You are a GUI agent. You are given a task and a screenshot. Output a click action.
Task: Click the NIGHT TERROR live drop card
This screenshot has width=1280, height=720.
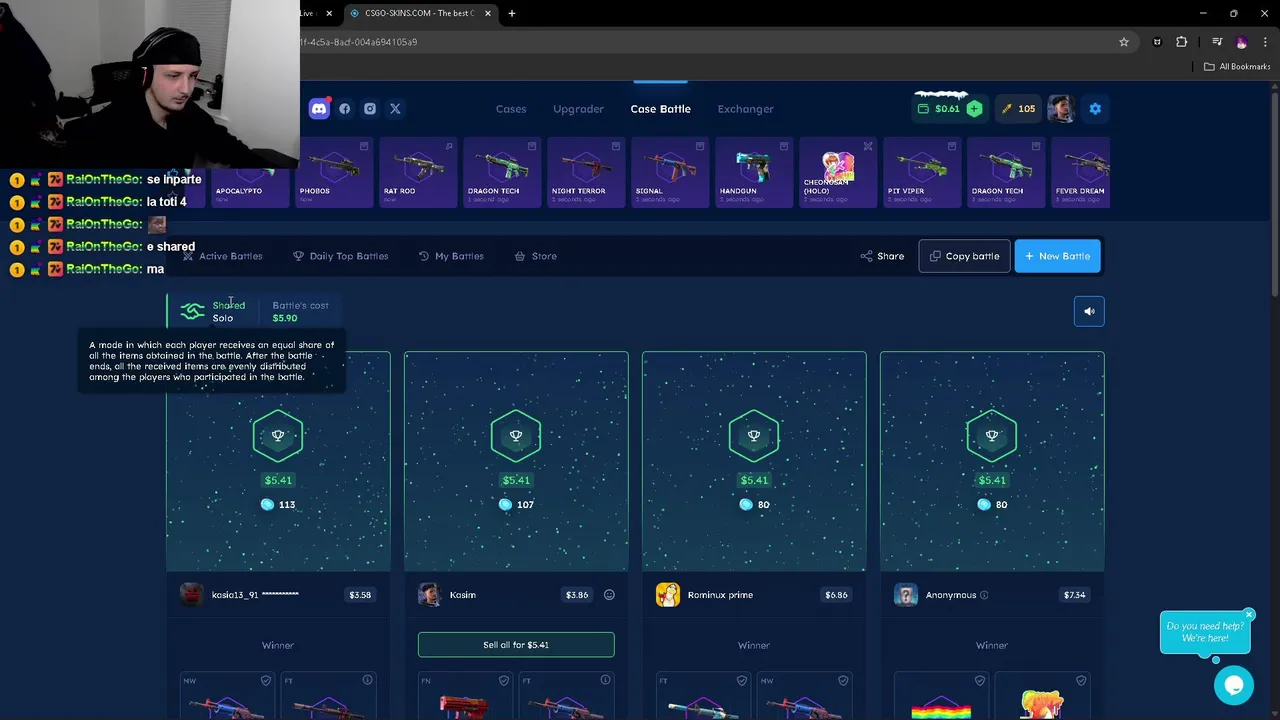coord(585,173)
